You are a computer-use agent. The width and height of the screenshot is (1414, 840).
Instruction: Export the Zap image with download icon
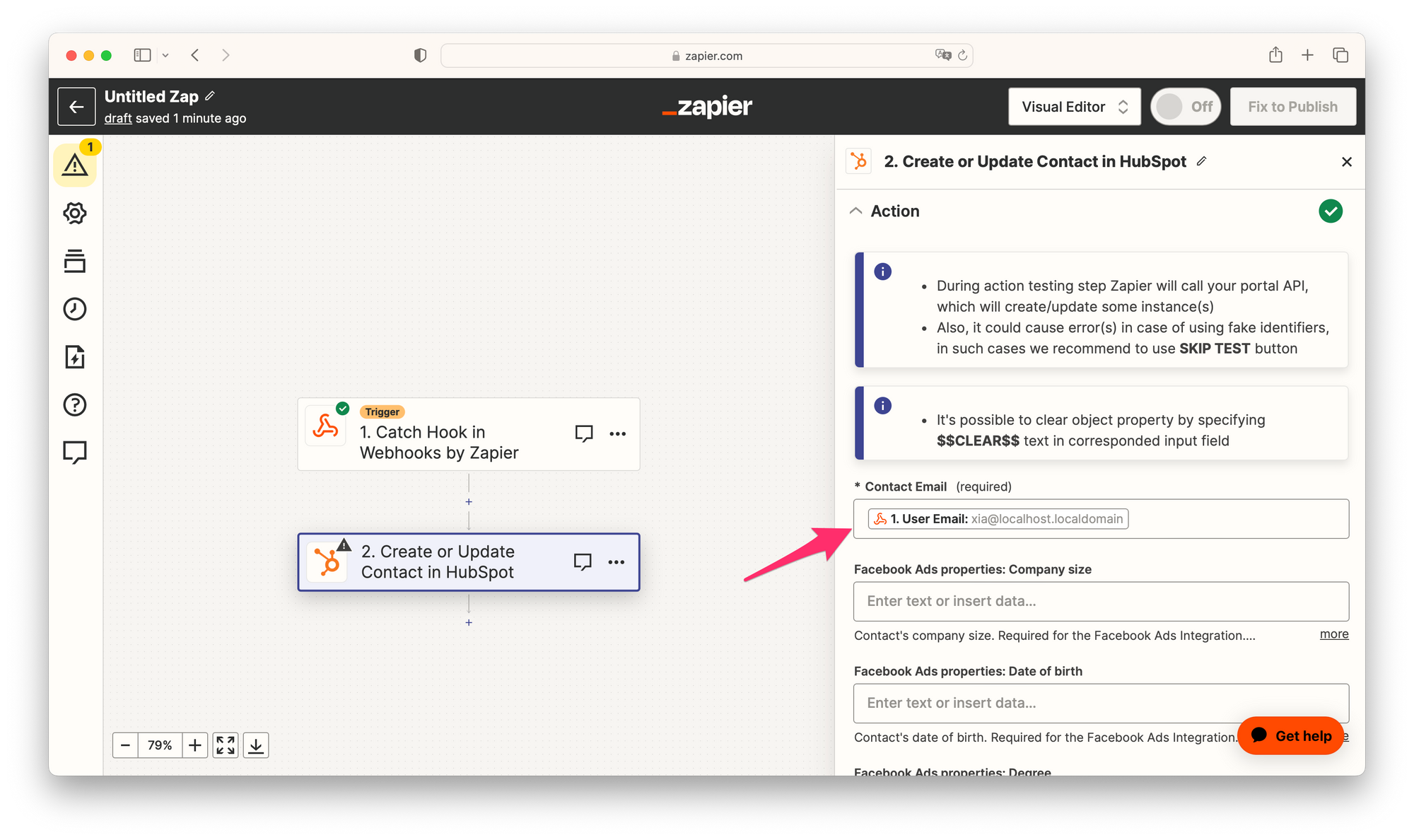[256, 745]
